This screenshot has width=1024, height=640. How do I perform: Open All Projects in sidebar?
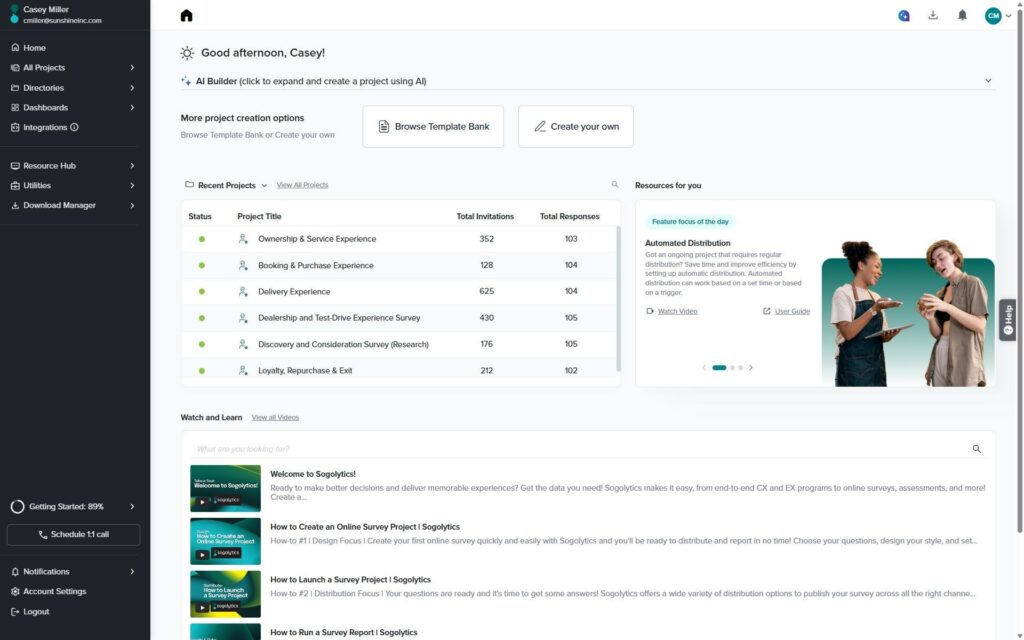(x=44, y=67)
